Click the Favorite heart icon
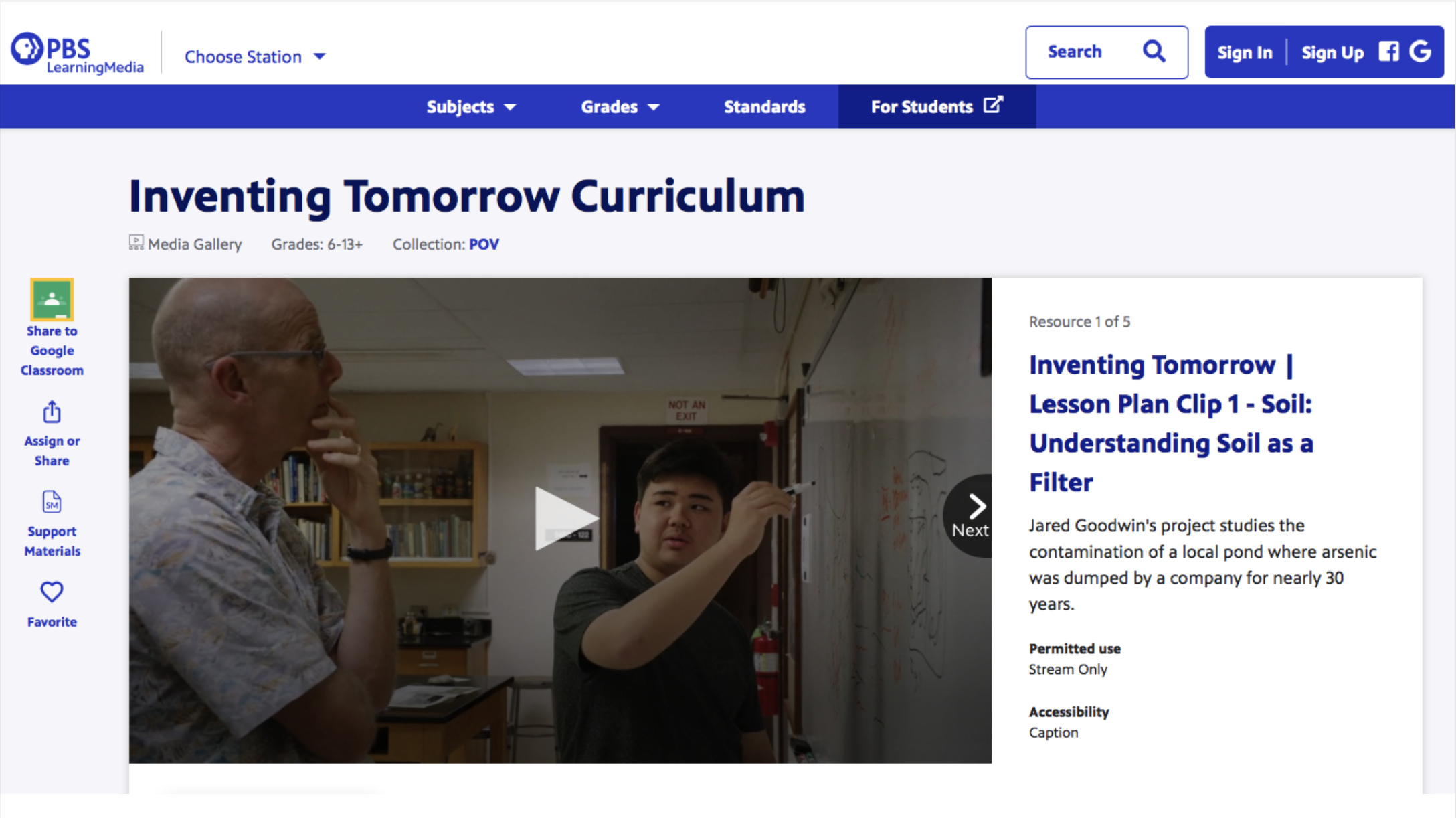This screenshot has height=818, width=1456. 52,592
